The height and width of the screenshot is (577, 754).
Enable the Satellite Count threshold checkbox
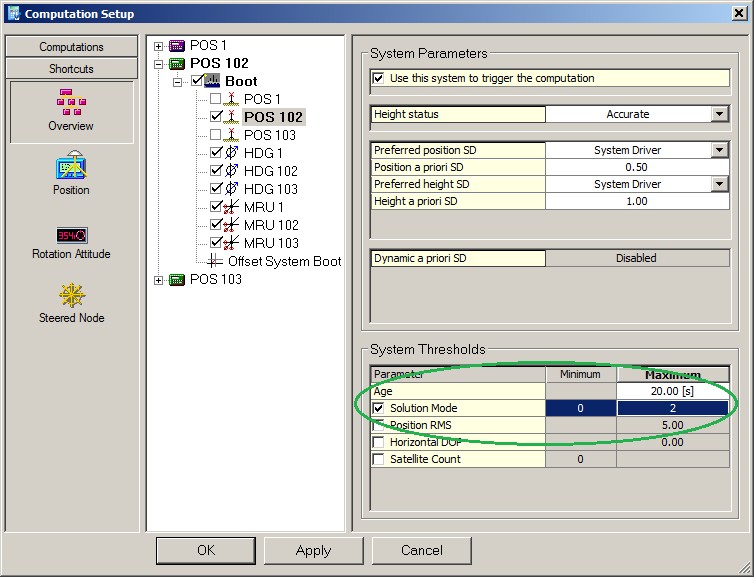[x=378, y=459]
